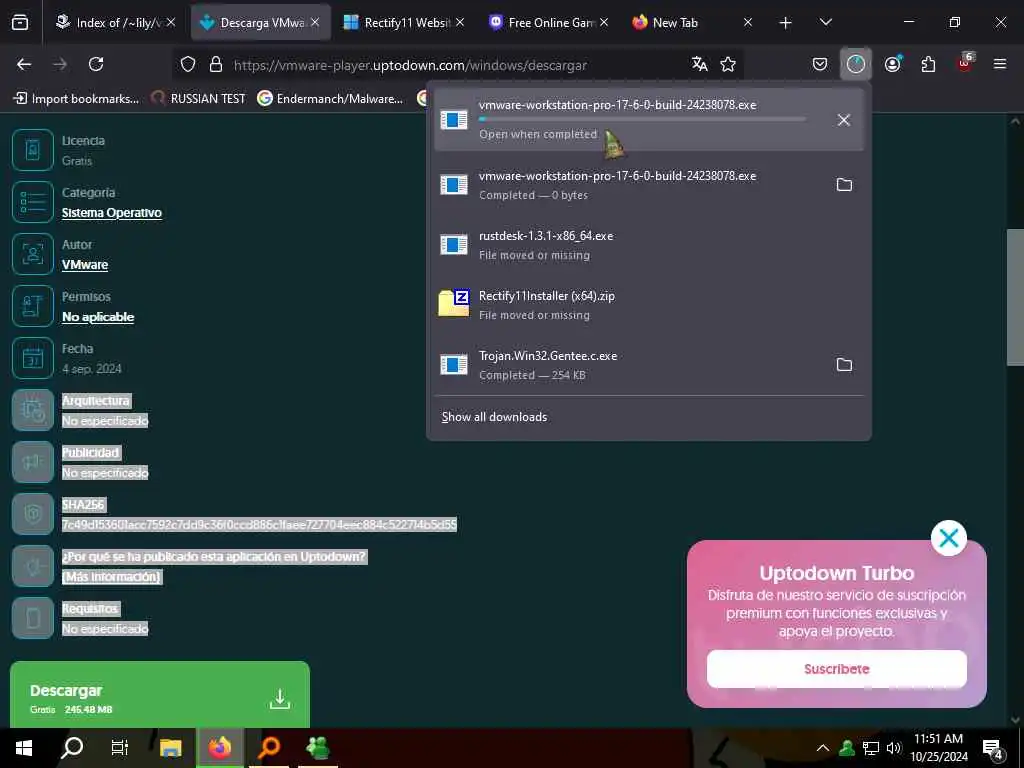Click Suscríbete button in Turbo popup
Image resolution: width=1024 pixels, height=768 pixels.
pos(837,669)
